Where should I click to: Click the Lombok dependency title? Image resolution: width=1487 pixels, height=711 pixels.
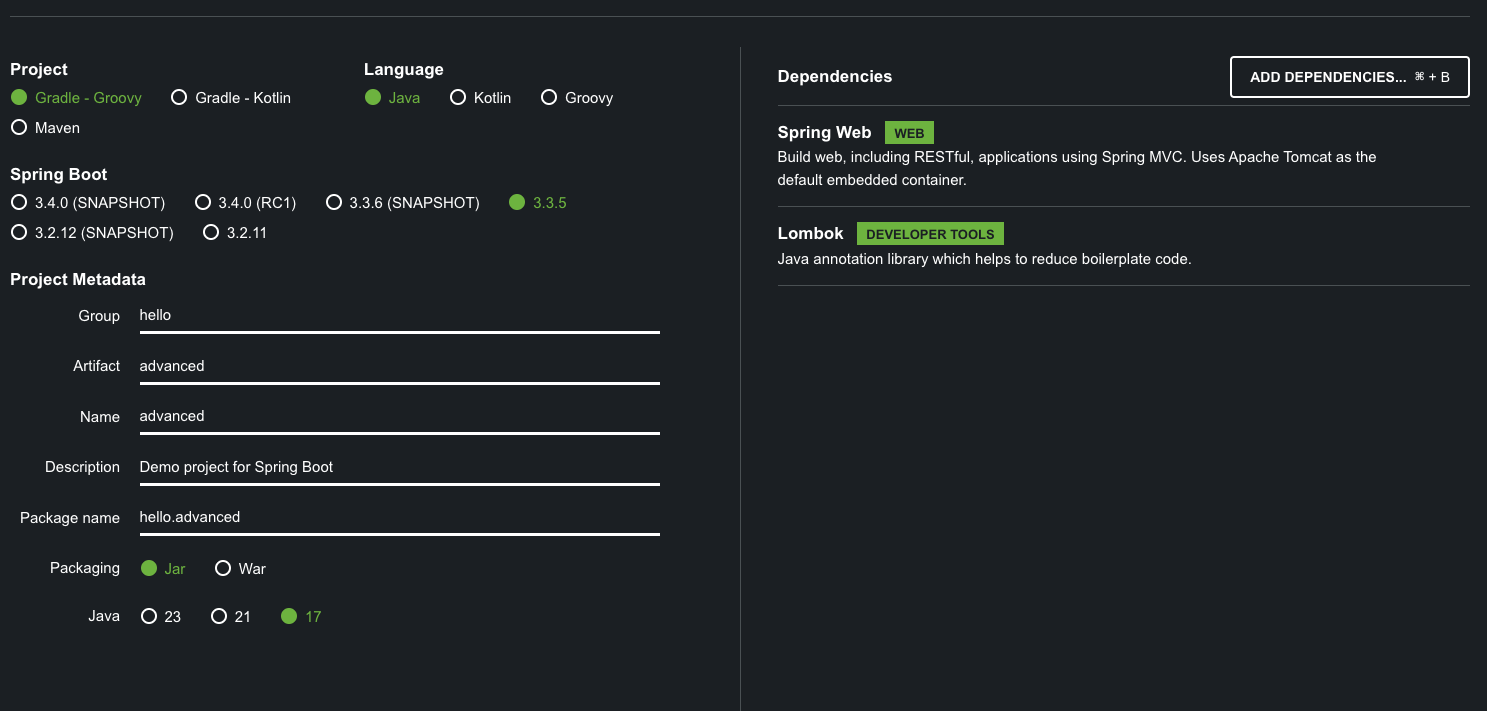tap(810, 234)
